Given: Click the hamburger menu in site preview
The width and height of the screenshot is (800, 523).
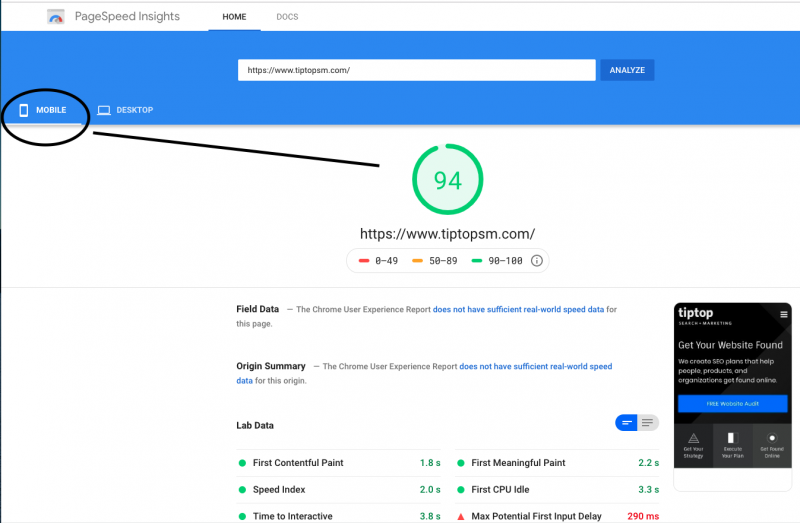Looking at the screenshot, I should (784, 314).
